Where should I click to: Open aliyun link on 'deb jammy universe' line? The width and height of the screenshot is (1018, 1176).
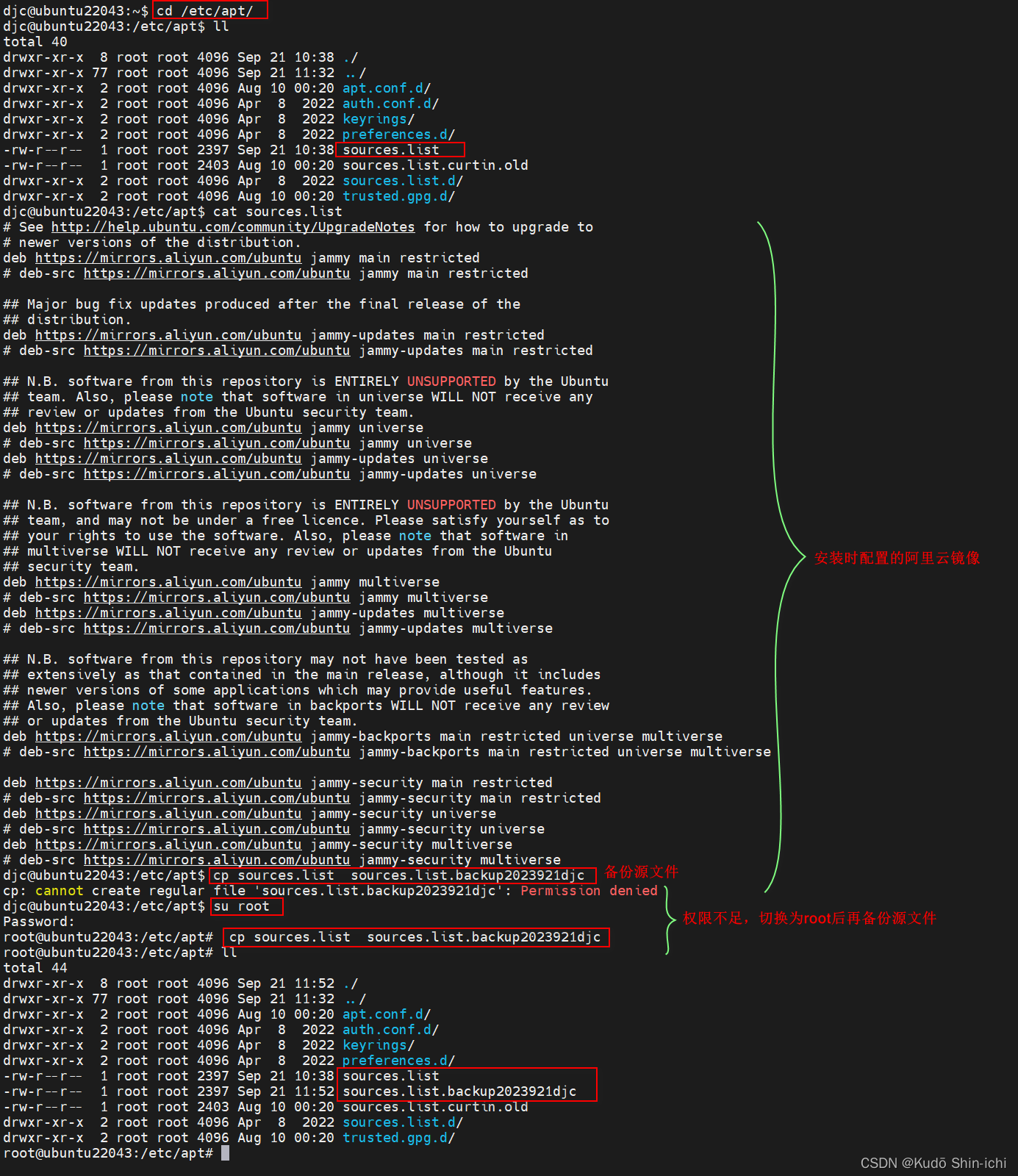(168, 428)
